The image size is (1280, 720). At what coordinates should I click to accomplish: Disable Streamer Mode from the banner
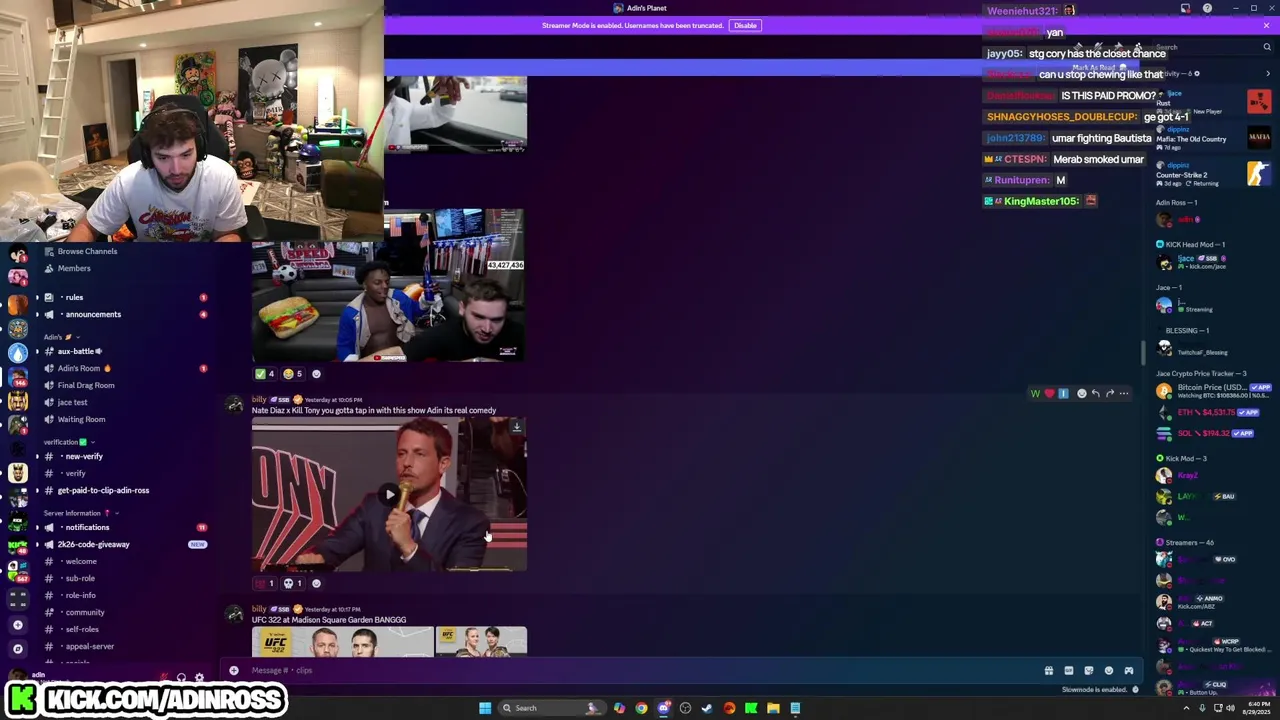tap(745, 25)
